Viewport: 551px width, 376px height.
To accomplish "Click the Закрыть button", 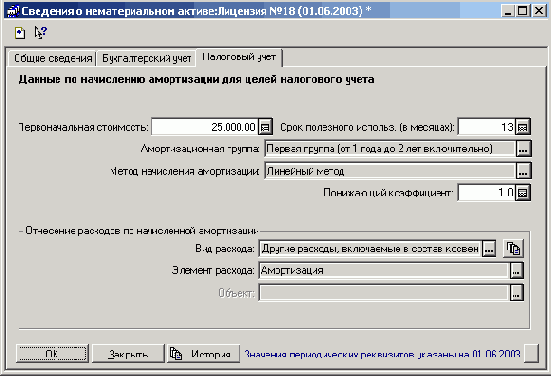I will click(128, 354).
